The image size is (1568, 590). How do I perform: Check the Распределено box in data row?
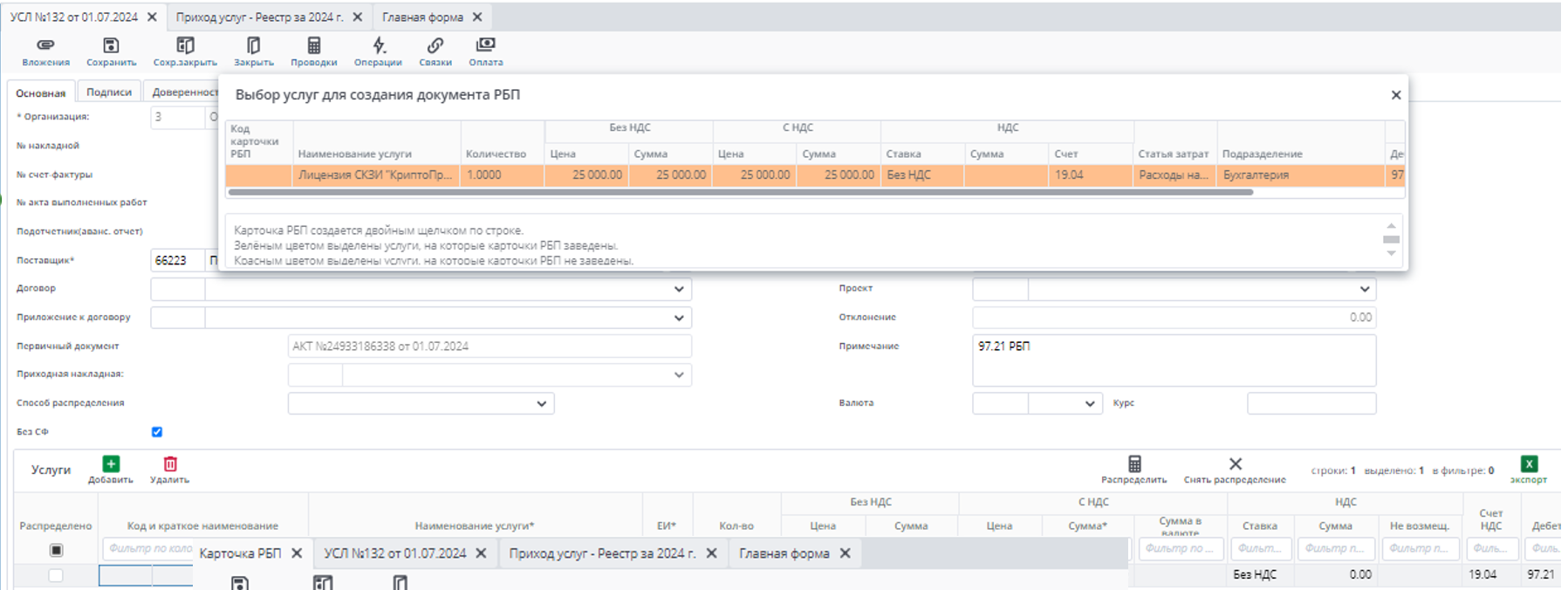tap(56, 575)
